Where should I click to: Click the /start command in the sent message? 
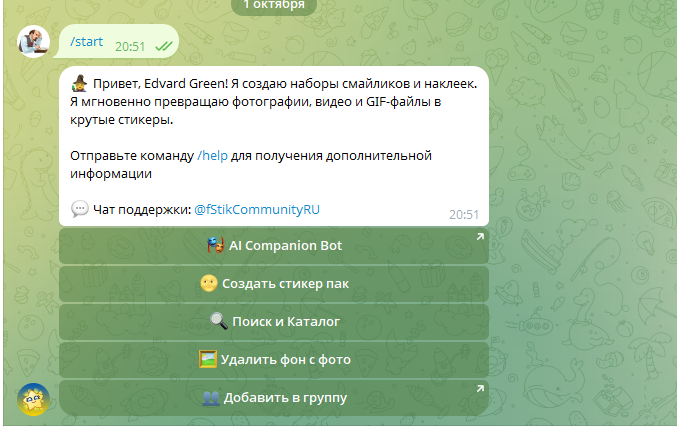point(86,43)
